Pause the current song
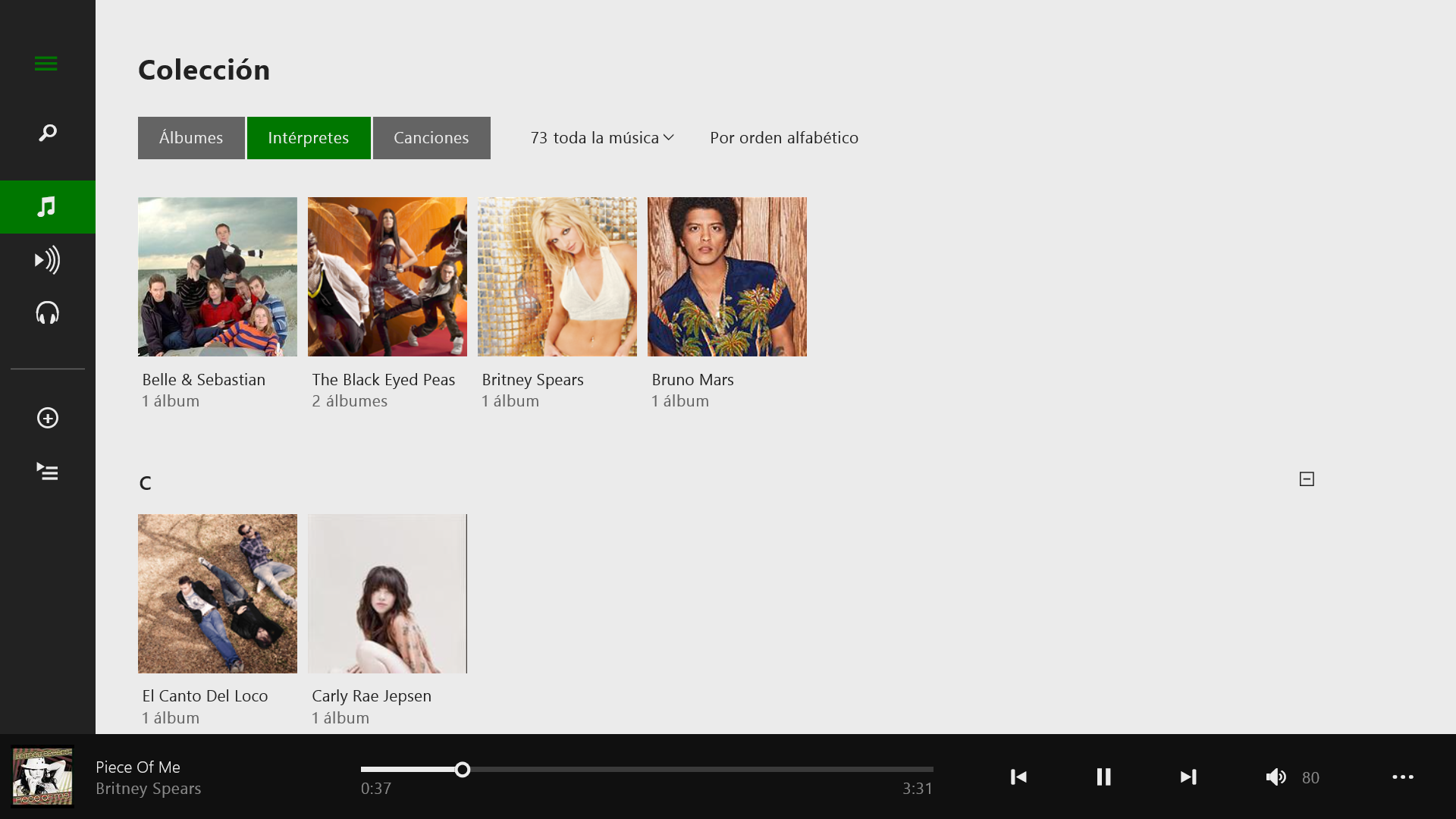1456x819 pixels. pos(1103,777)
